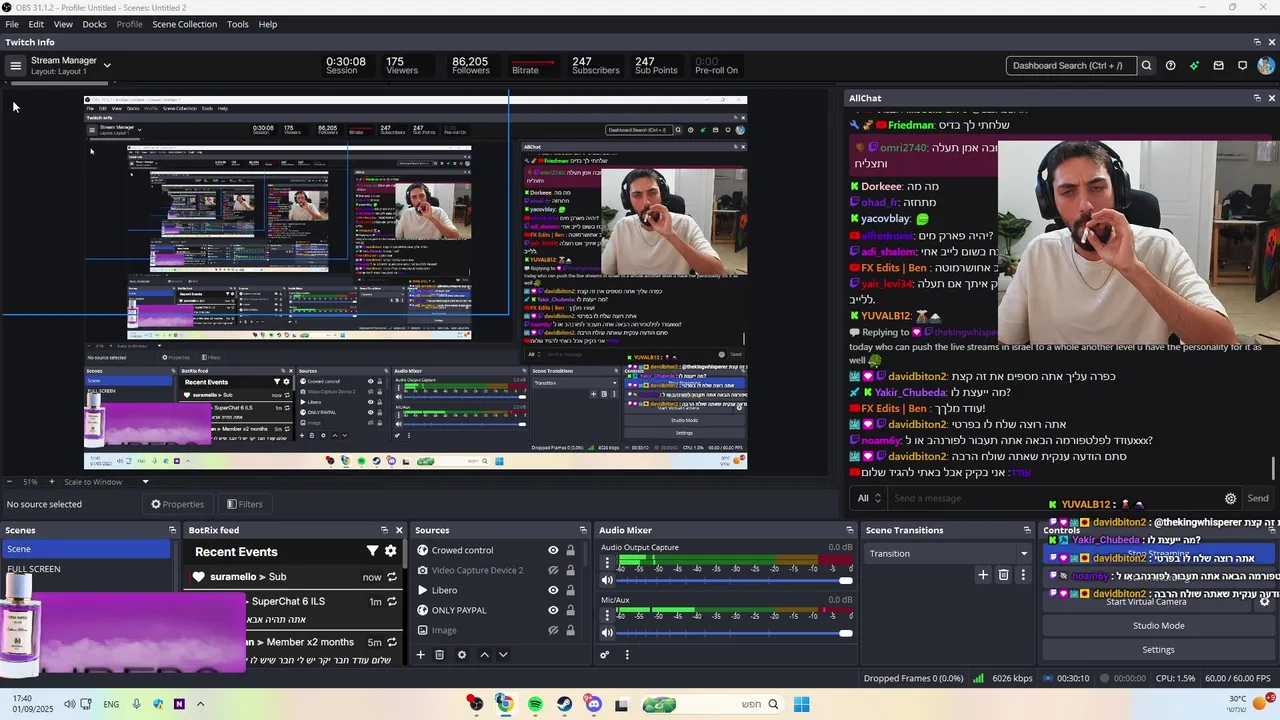Select the Scene item in Scenes list
This screenshot has height=720, width=1280.
point(87,549)
